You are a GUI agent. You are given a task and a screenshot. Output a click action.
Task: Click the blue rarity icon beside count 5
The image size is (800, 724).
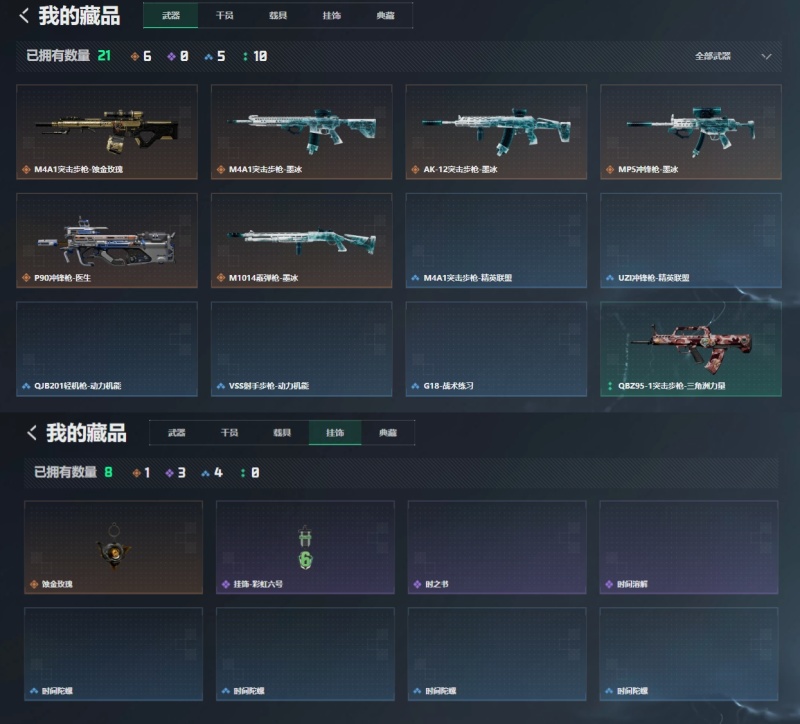tap(208, 57)
